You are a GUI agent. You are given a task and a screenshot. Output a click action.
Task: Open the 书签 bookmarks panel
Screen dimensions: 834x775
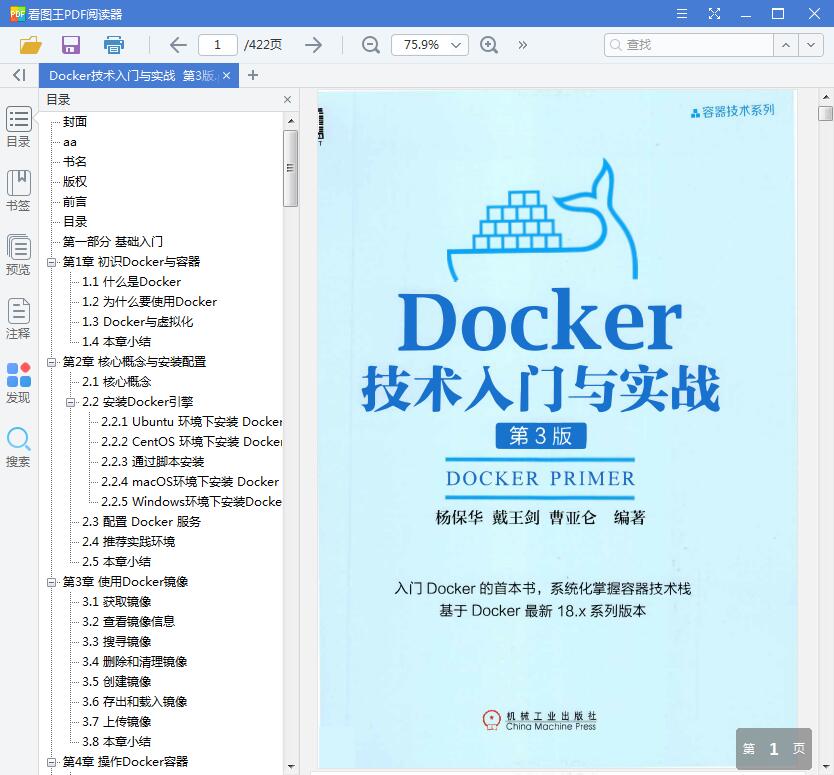click(19, 191)
